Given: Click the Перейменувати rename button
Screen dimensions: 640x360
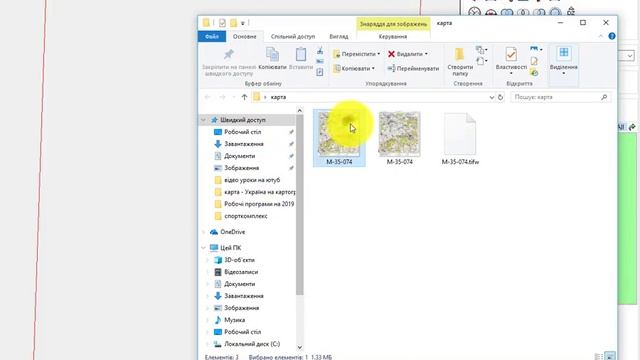Looking at the screenshot, I should pos(413,69).
